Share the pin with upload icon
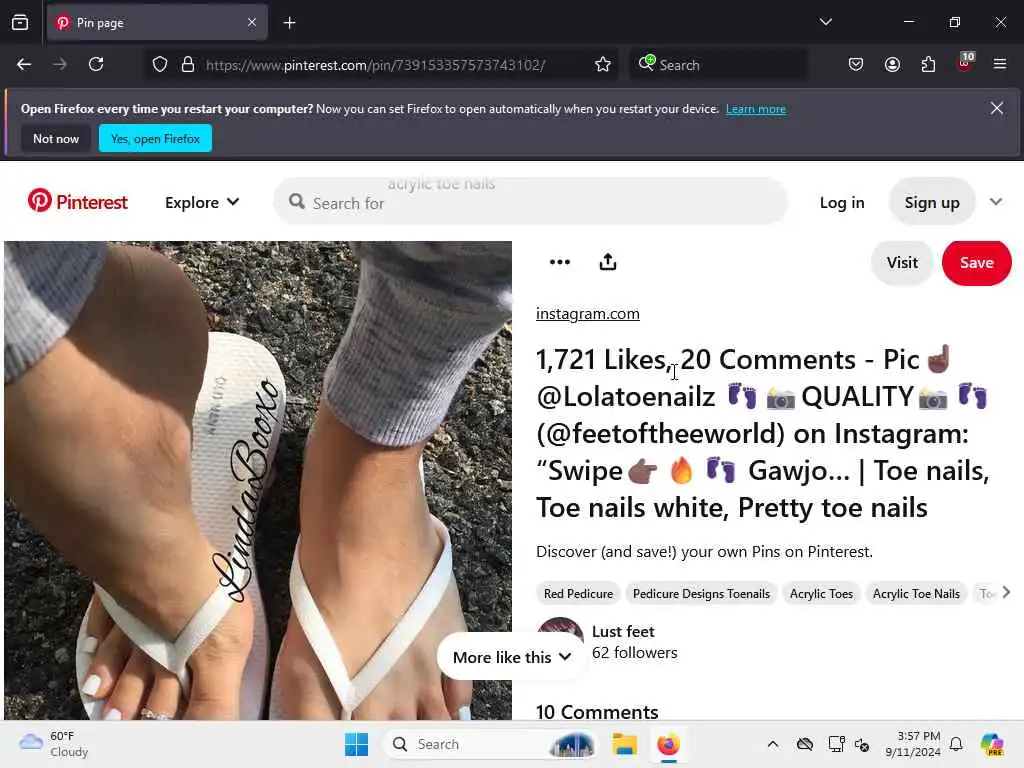The height and width of the screenshot is (768, 1024). click(608, 263)
